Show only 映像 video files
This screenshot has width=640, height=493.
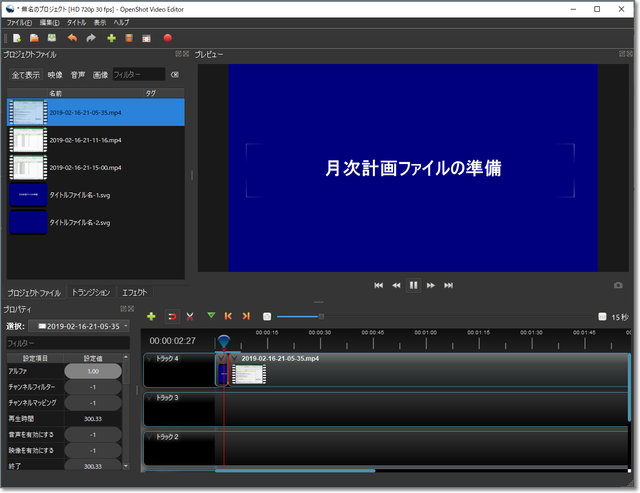(x=56, y=75)
